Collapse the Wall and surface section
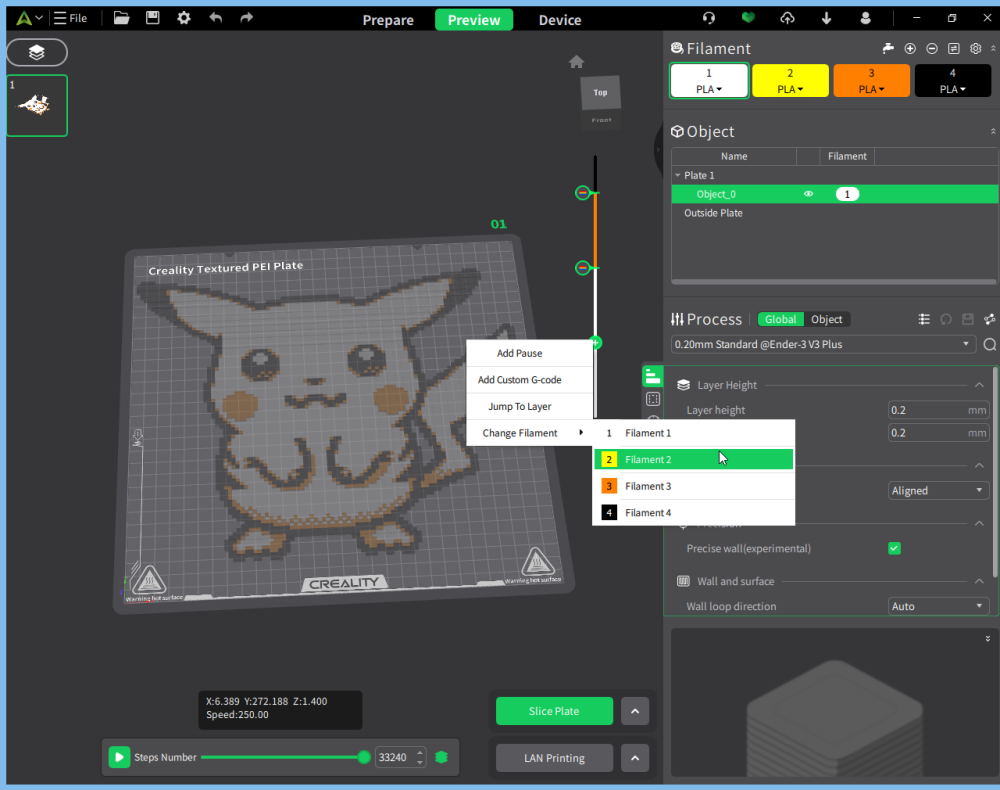Viewport: 1000px width, 790px height. click(x=979, y=581)
